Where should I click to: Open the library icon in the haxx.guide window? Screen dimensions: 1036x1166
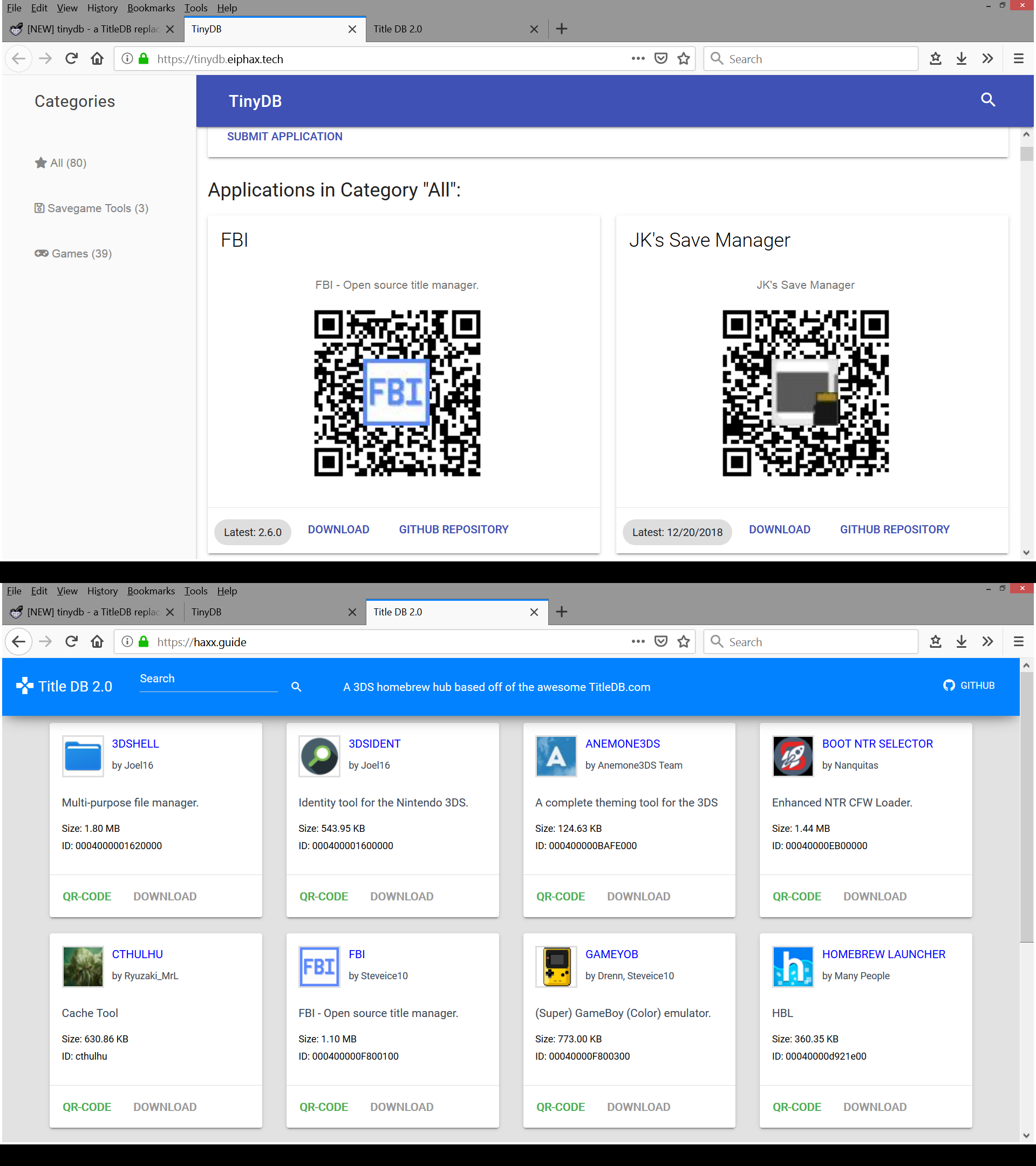[935, 642]
